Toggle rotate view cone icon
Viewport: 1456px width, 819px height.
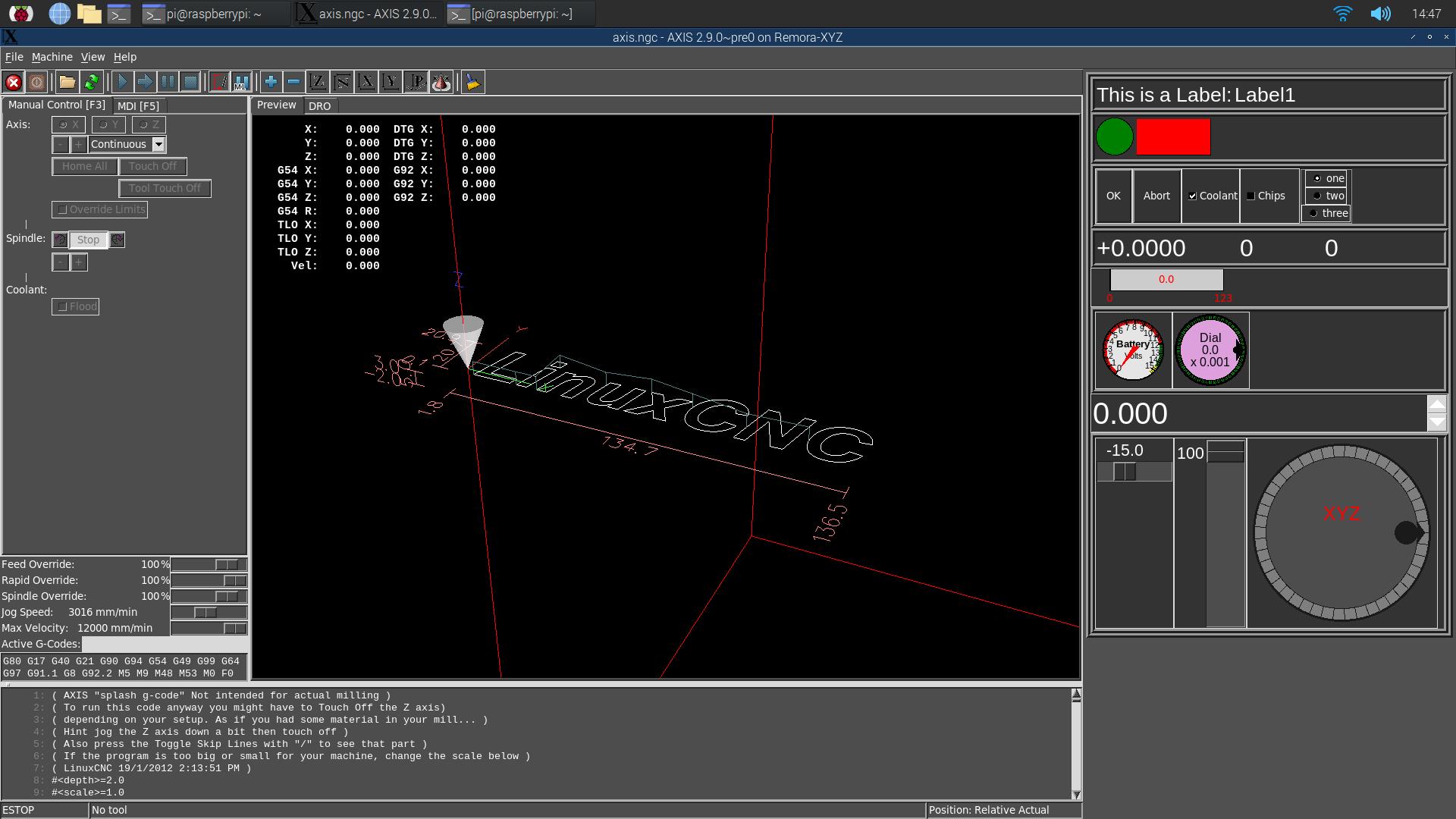pos(441,82)
